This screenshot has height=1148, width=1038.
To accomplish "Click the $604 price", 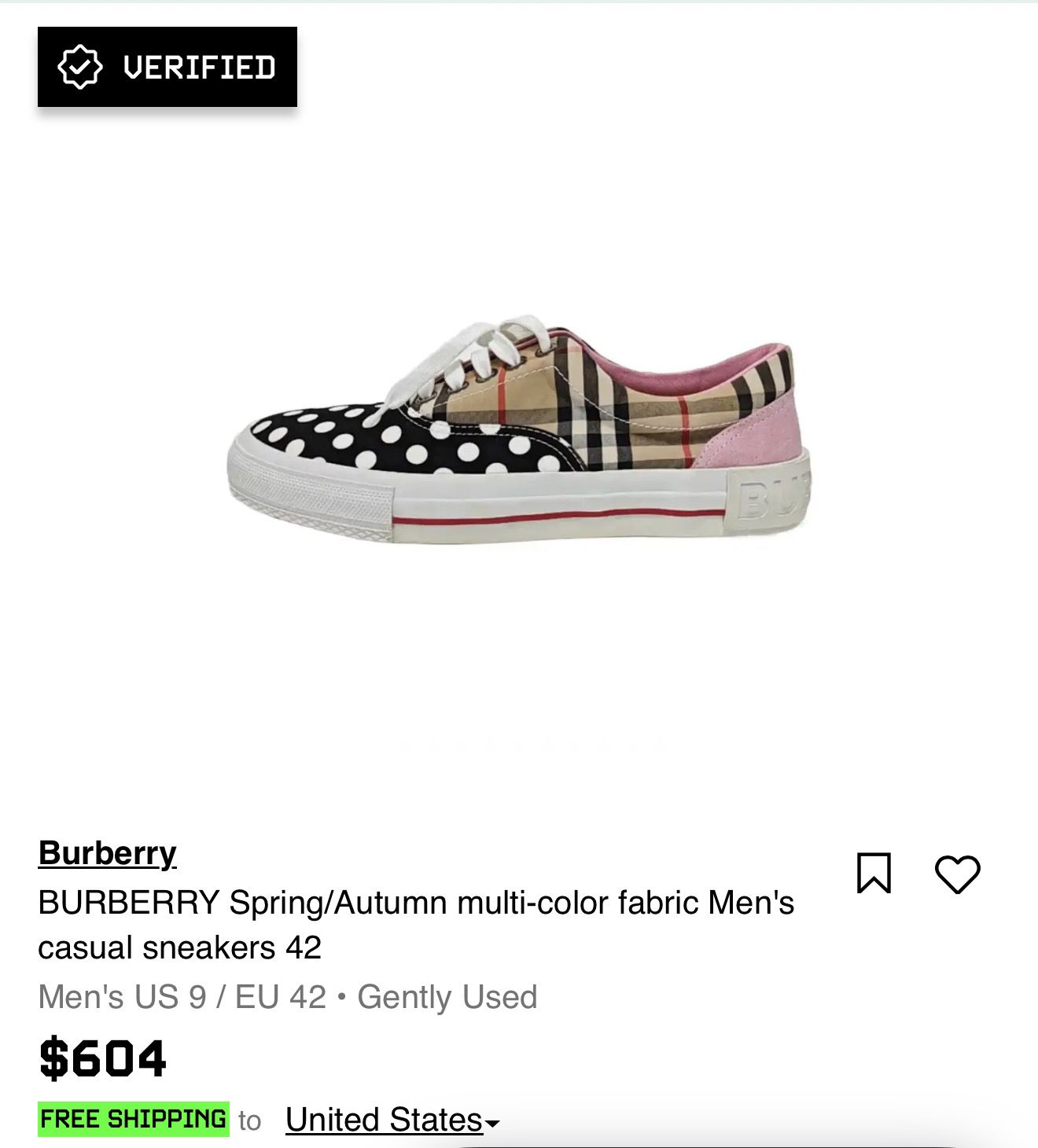I will (x=102, y=1058).
